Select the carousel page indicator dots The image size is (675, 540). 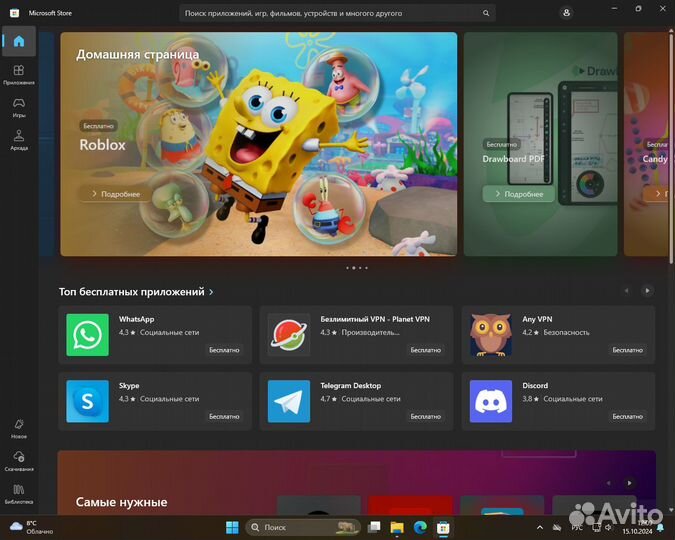click(357, 268)
